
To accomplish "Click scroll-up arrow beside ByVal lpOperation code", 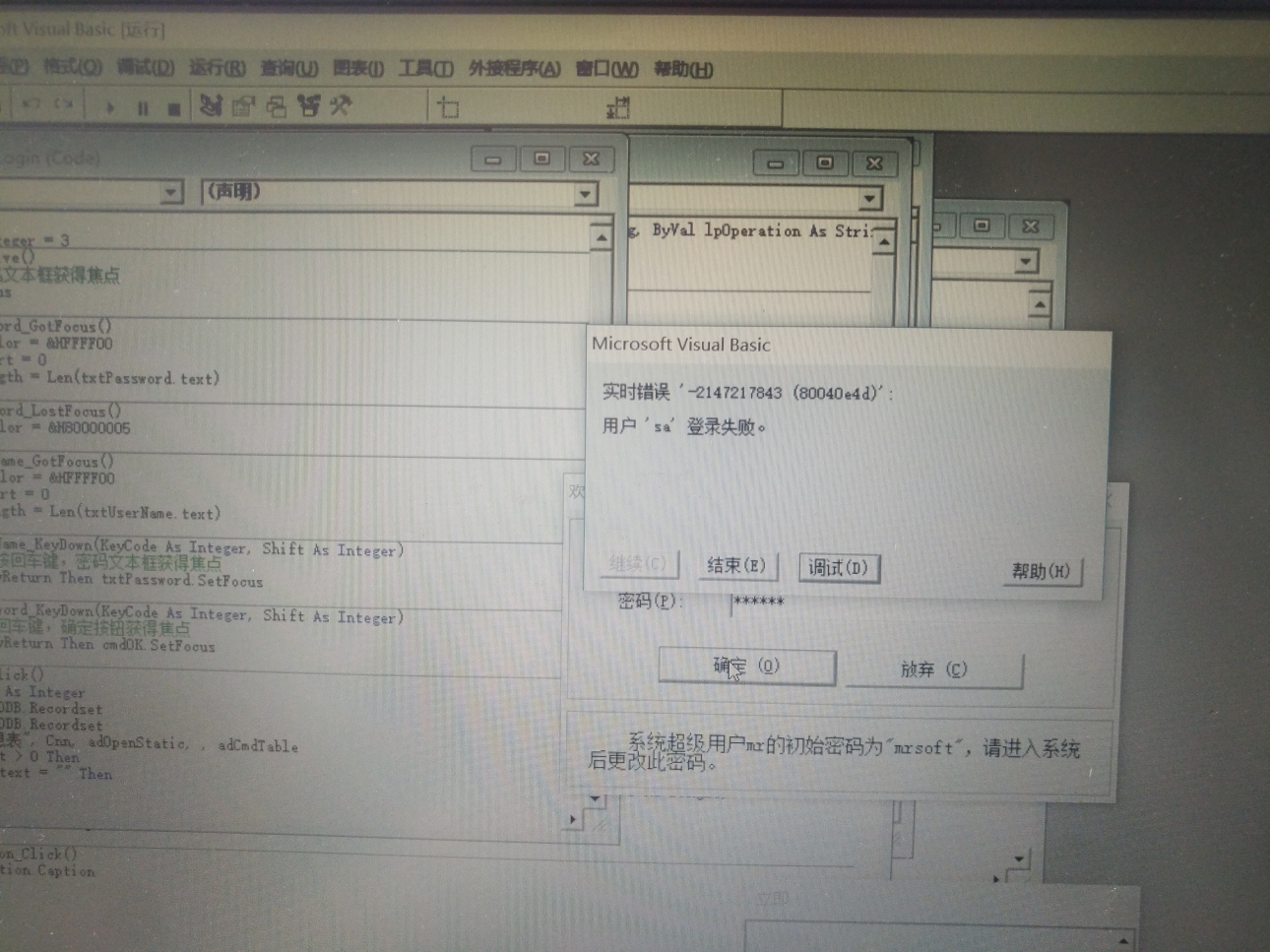I will click(883, 242).
